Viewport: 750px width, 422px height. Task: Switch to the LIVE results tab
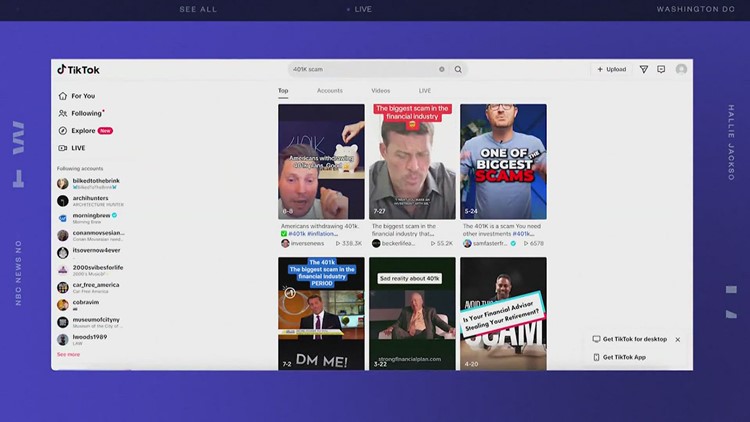425,90
